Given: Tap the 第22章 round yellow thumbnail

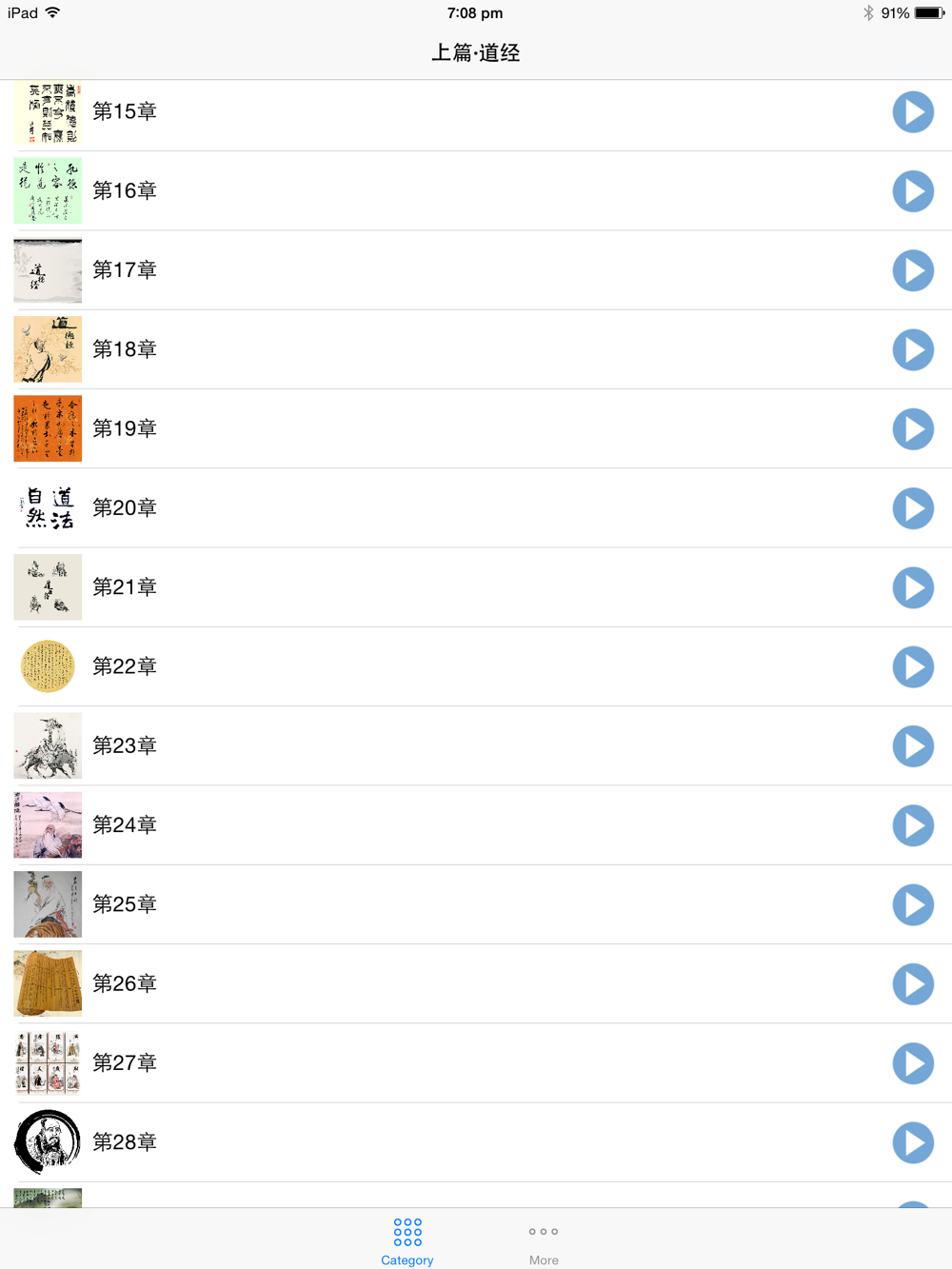Looking at the screenshot, I should [x=48, y=666].
